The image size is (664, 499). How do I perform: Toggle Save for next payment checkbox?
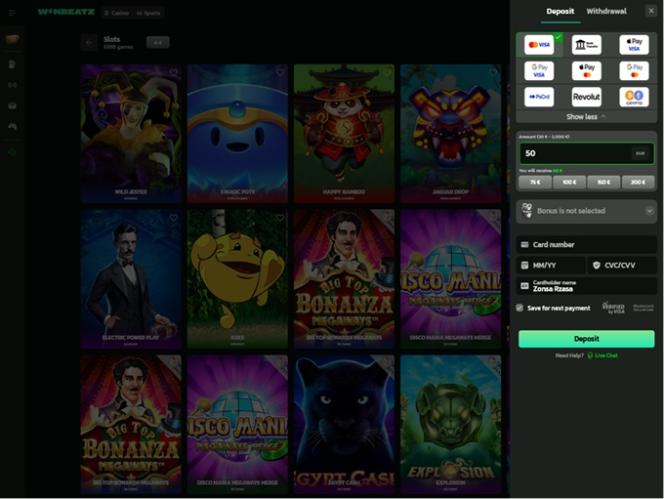(x=520, y=308)
